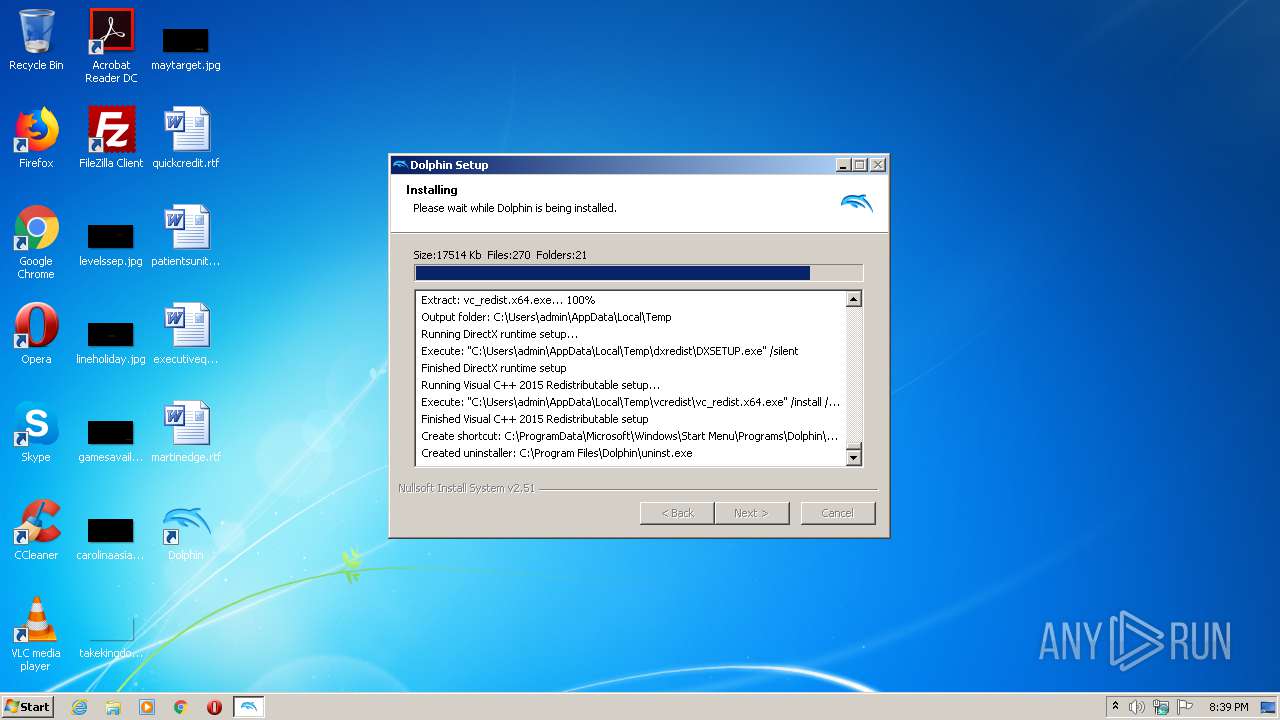The height and width of the screenshot is (720, 1280).
Task: Open Acrobat Reader DC shortcut
Action: 111,46
